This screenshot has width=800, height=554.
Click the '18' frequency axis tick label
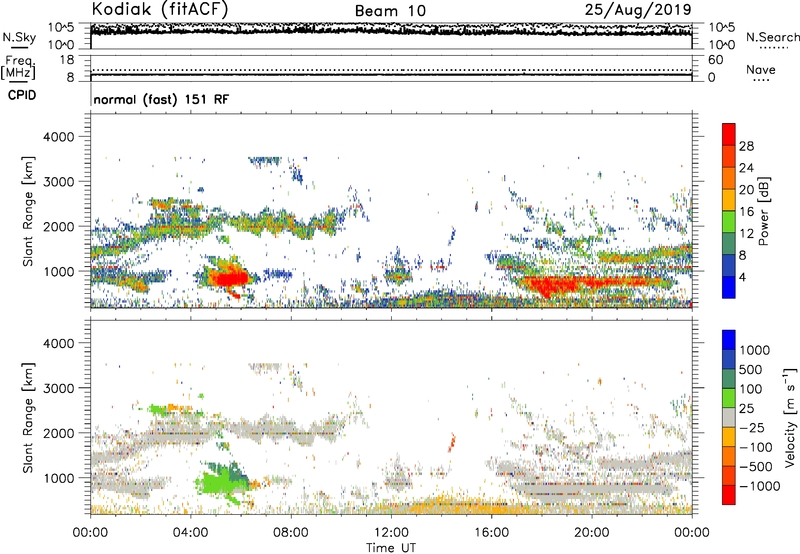(67, 60)
